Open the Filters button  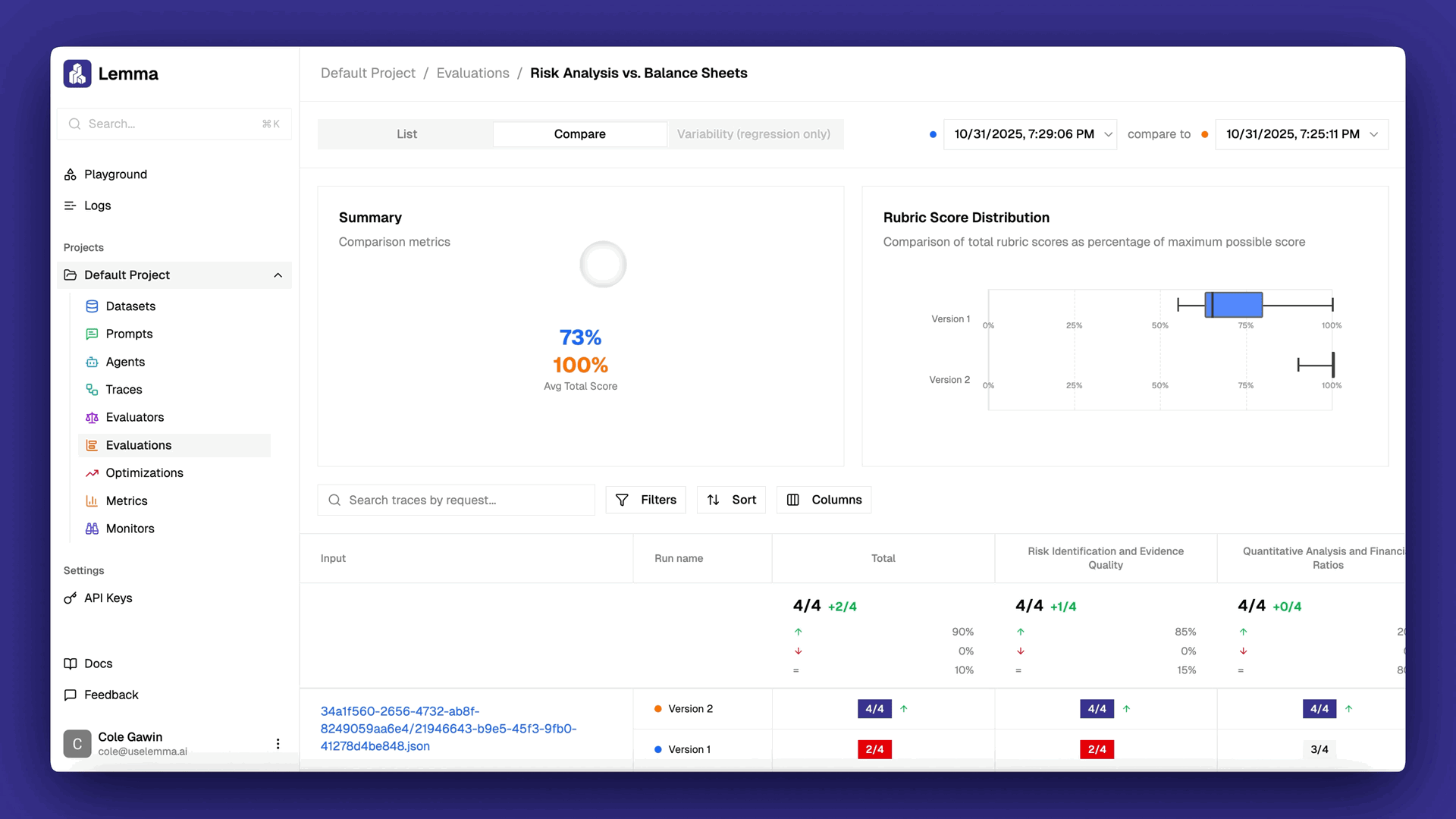(x=645, y=500)
